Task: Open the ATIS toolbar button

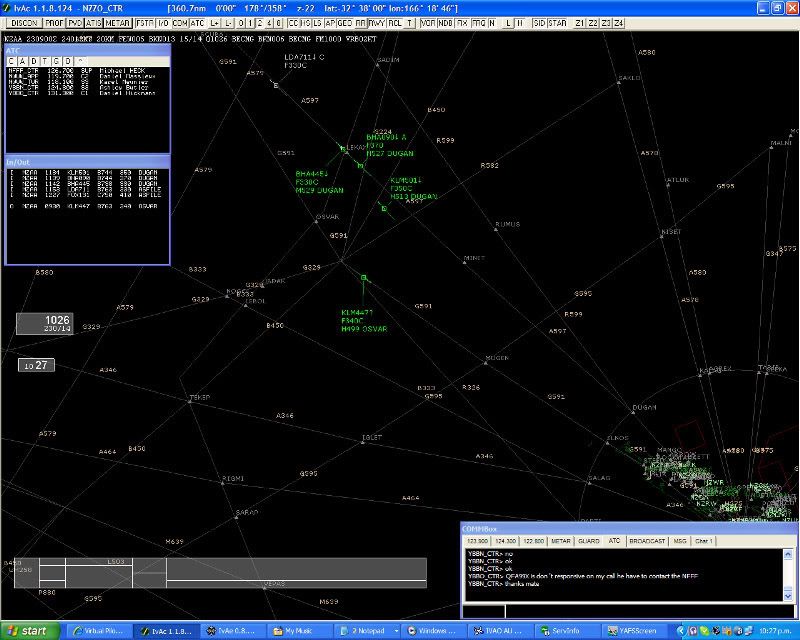Action: click(x=93, y=22)
